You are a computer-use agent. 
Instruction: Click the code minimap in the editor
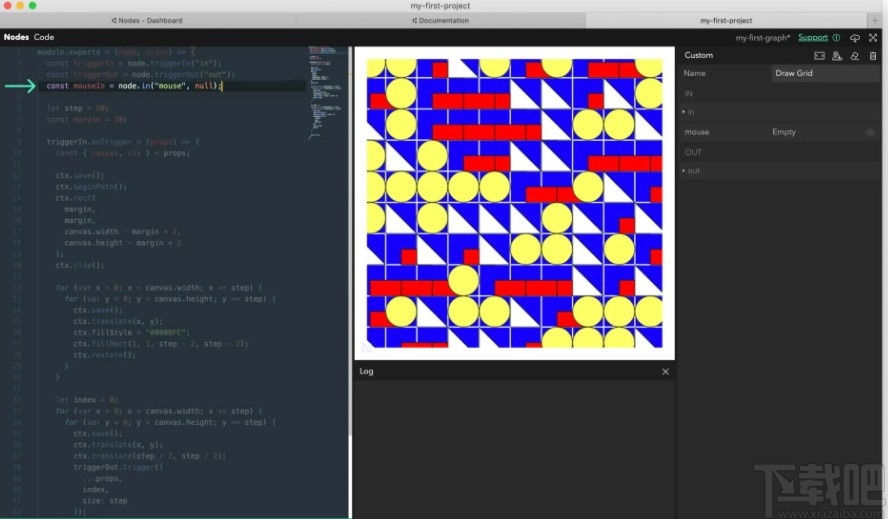[325, 92]
